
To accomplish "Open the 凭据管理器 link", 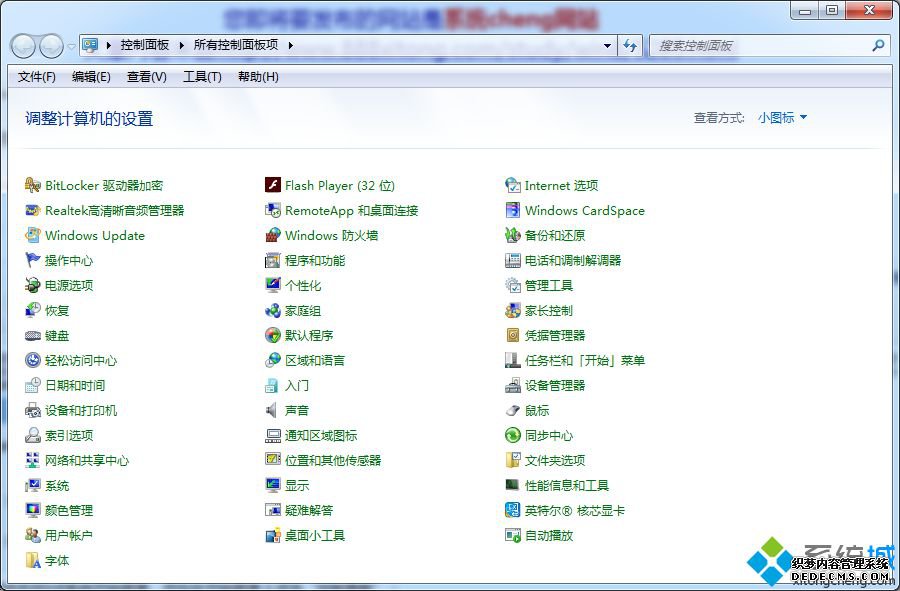I will click(x=555, y=336).
